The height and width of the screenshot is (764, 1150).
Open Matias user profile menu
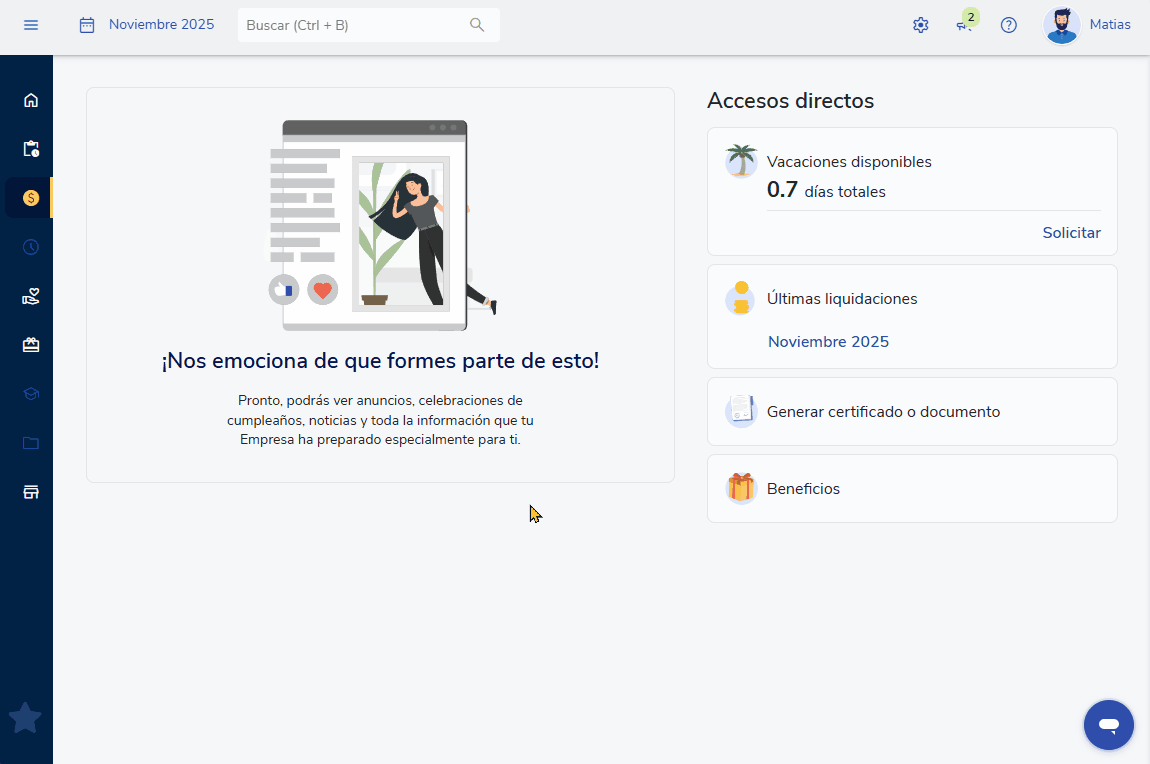tap(1087, 25)
